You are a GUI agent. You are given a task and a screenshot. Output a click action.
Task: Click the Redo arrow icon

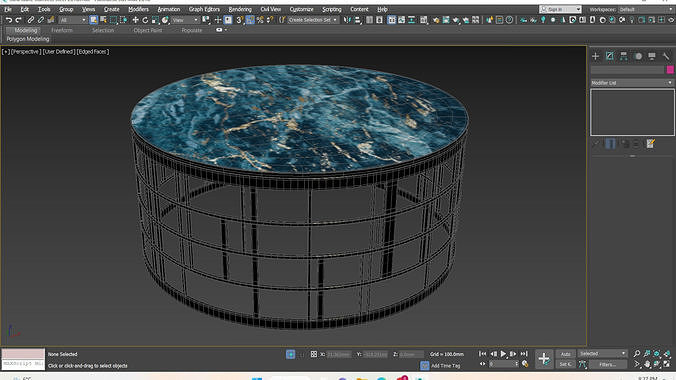click(19, 20)
